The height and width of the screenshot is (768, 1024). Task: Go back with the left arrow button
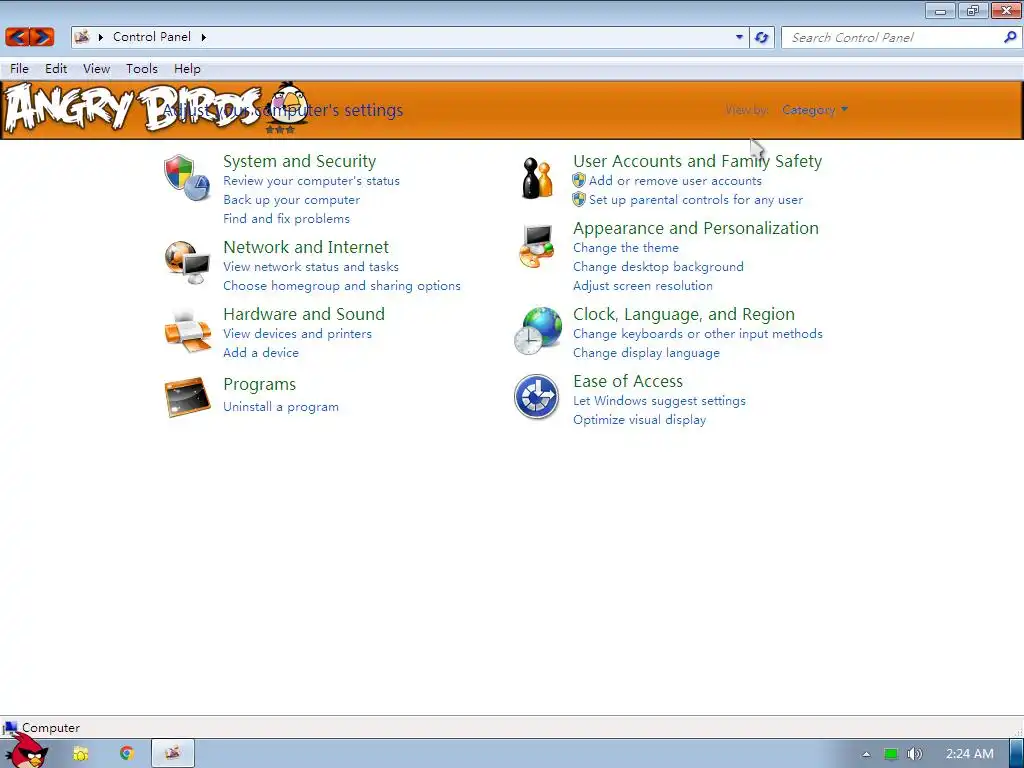point(18,37)
